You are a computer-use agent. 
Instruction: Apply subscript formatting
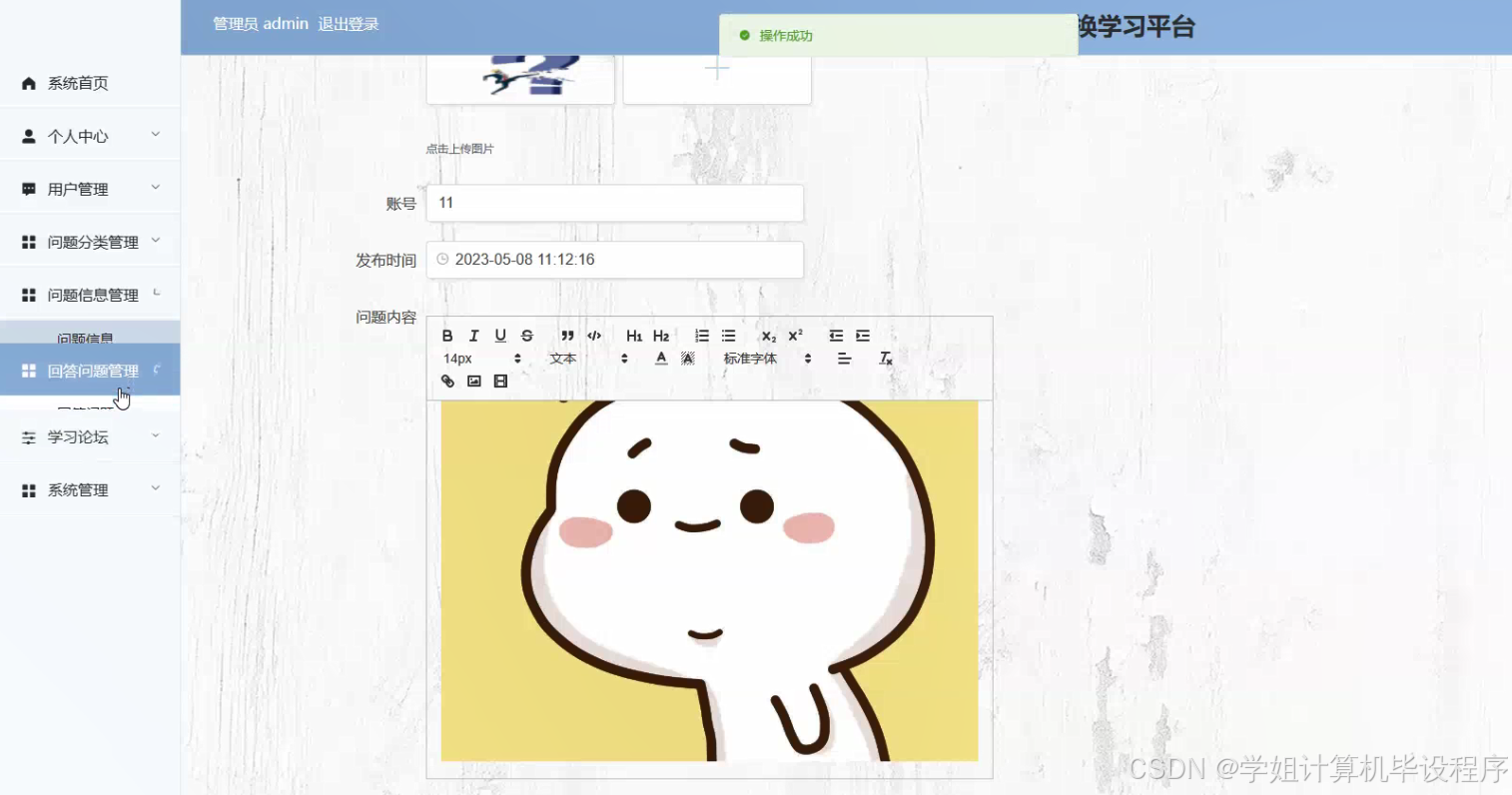(x=768, y=336)
